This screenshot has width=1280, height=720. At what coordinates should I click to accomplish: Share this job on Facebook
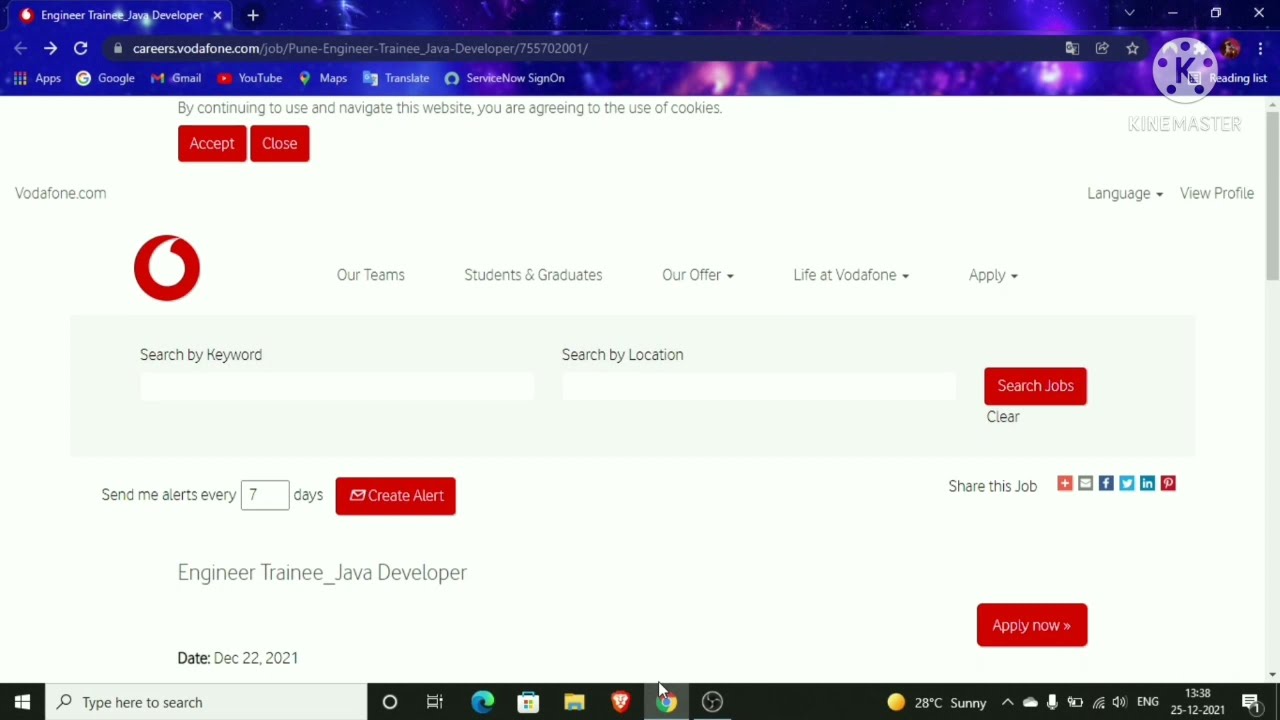pos(1106,484)
